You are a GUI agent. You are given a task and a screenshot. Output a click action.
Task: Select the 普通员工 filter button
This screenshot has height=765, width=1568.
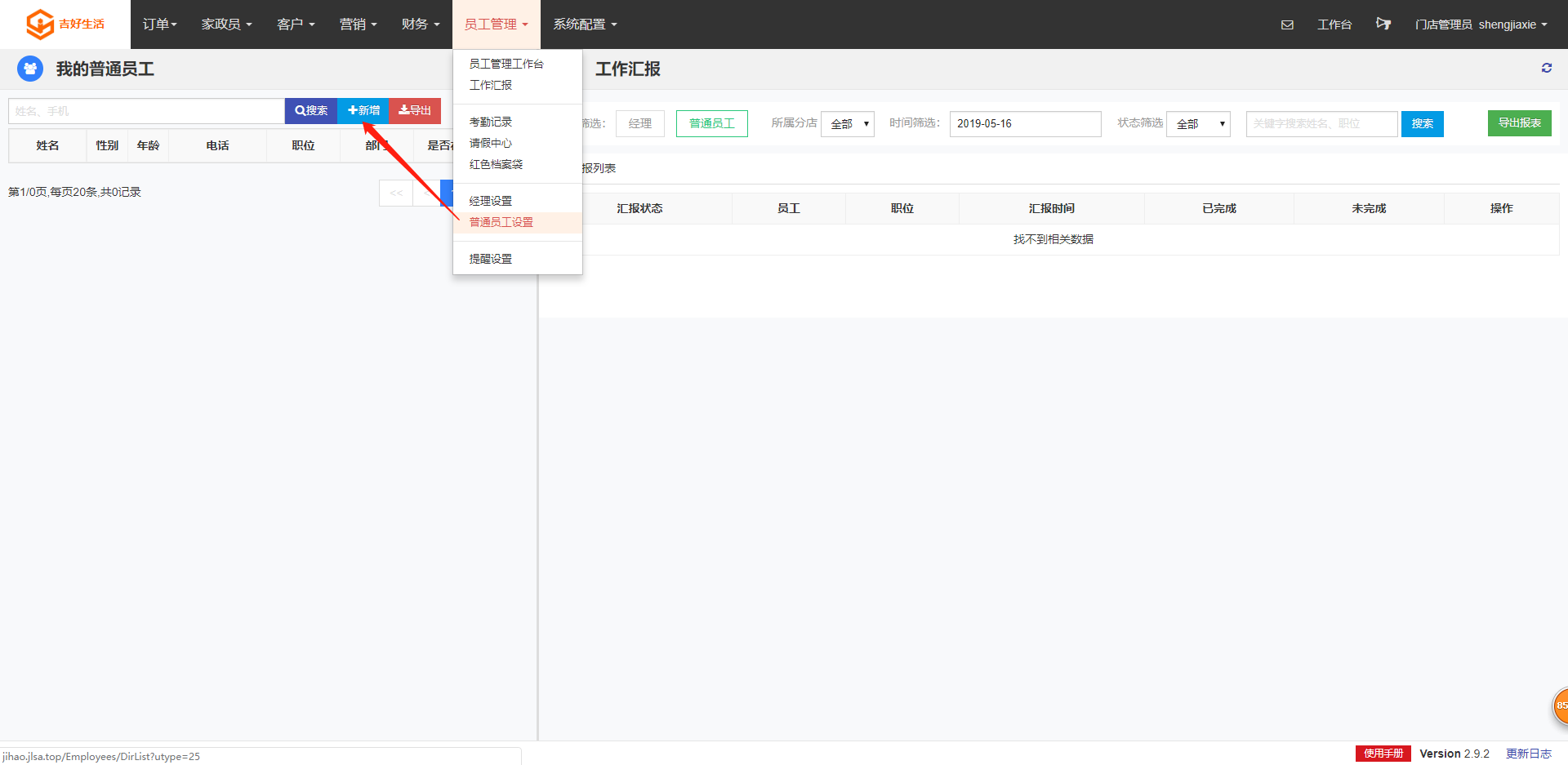(x=712, y=123)
